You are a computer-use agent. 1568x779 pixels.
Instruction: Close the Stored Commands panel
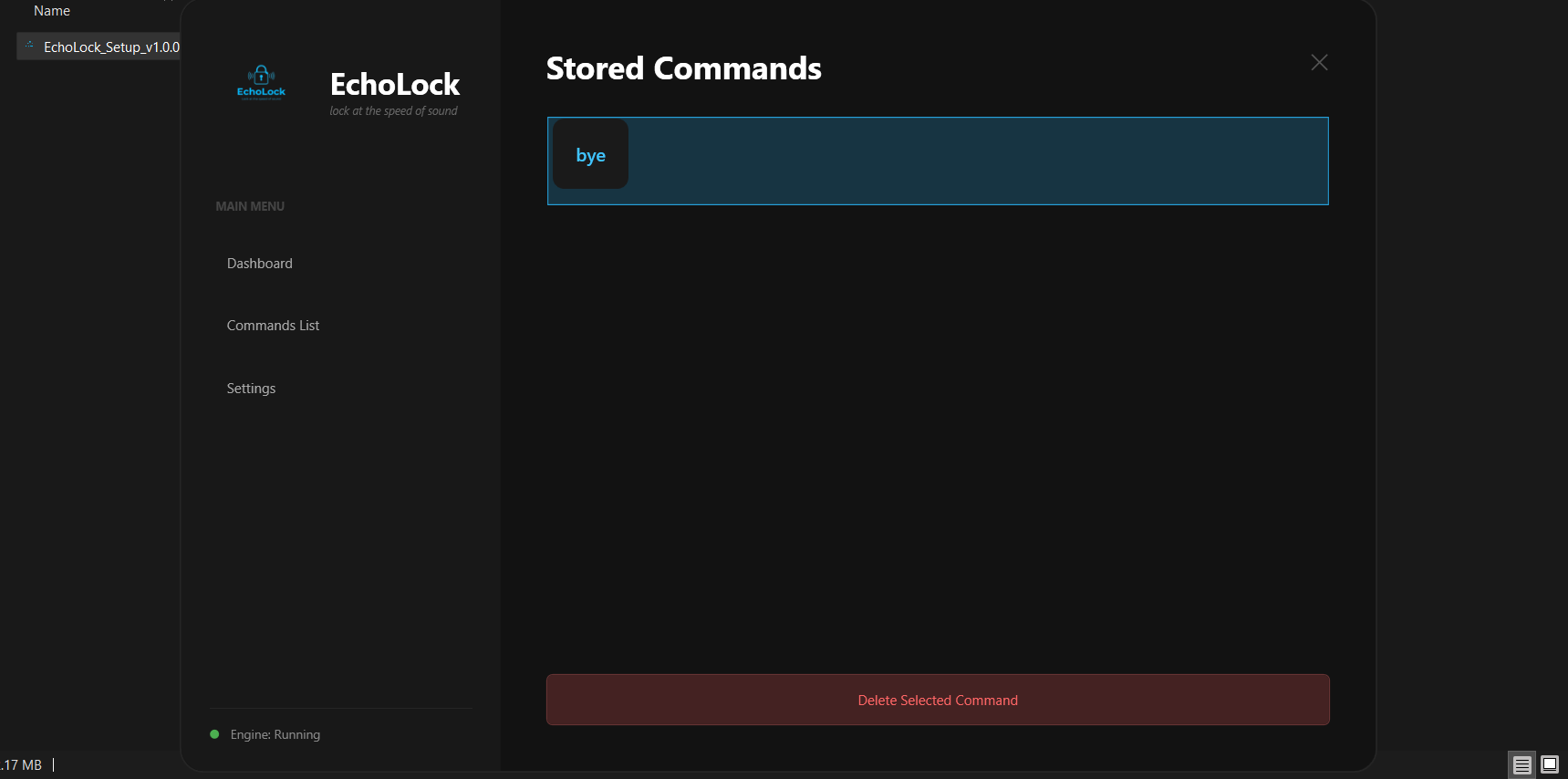[1319, 62]
